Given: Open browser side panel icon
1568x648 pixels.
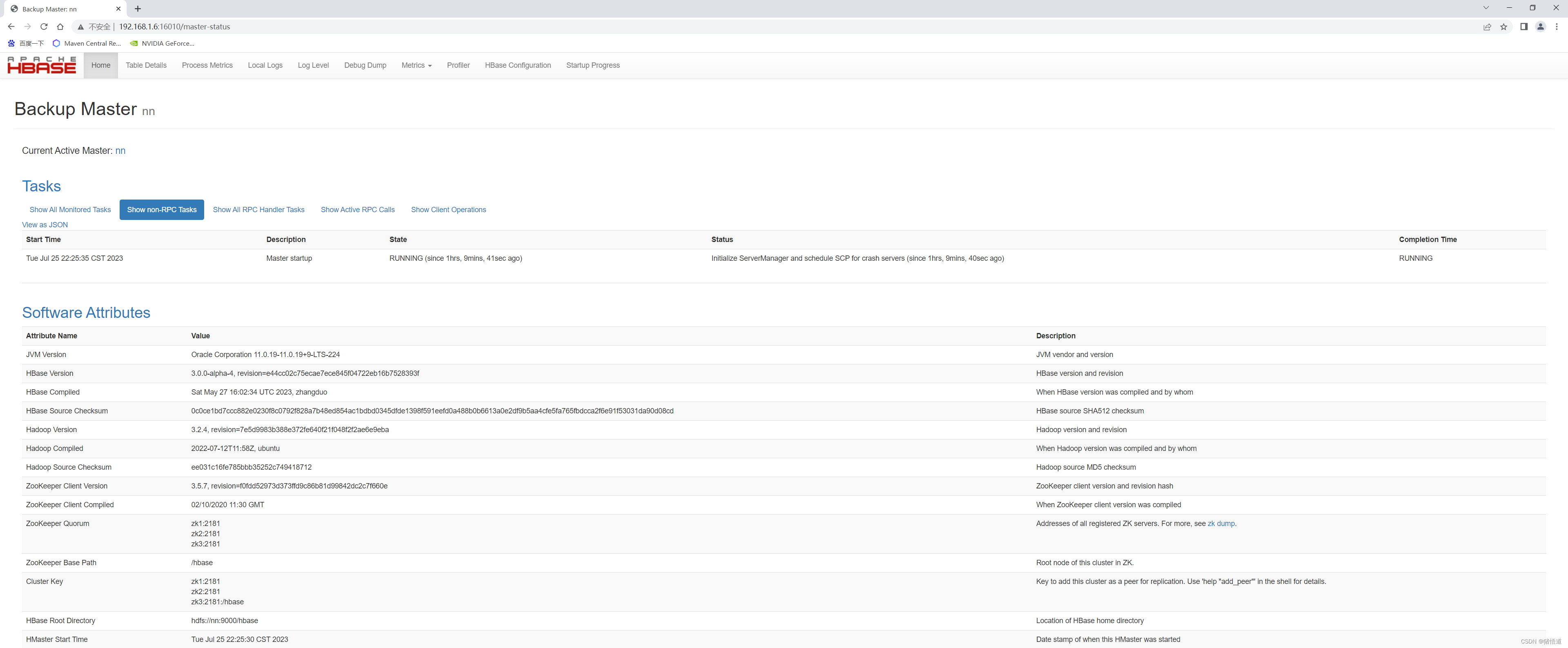Looking at the screenshot, I should [x=1523, y=27].
